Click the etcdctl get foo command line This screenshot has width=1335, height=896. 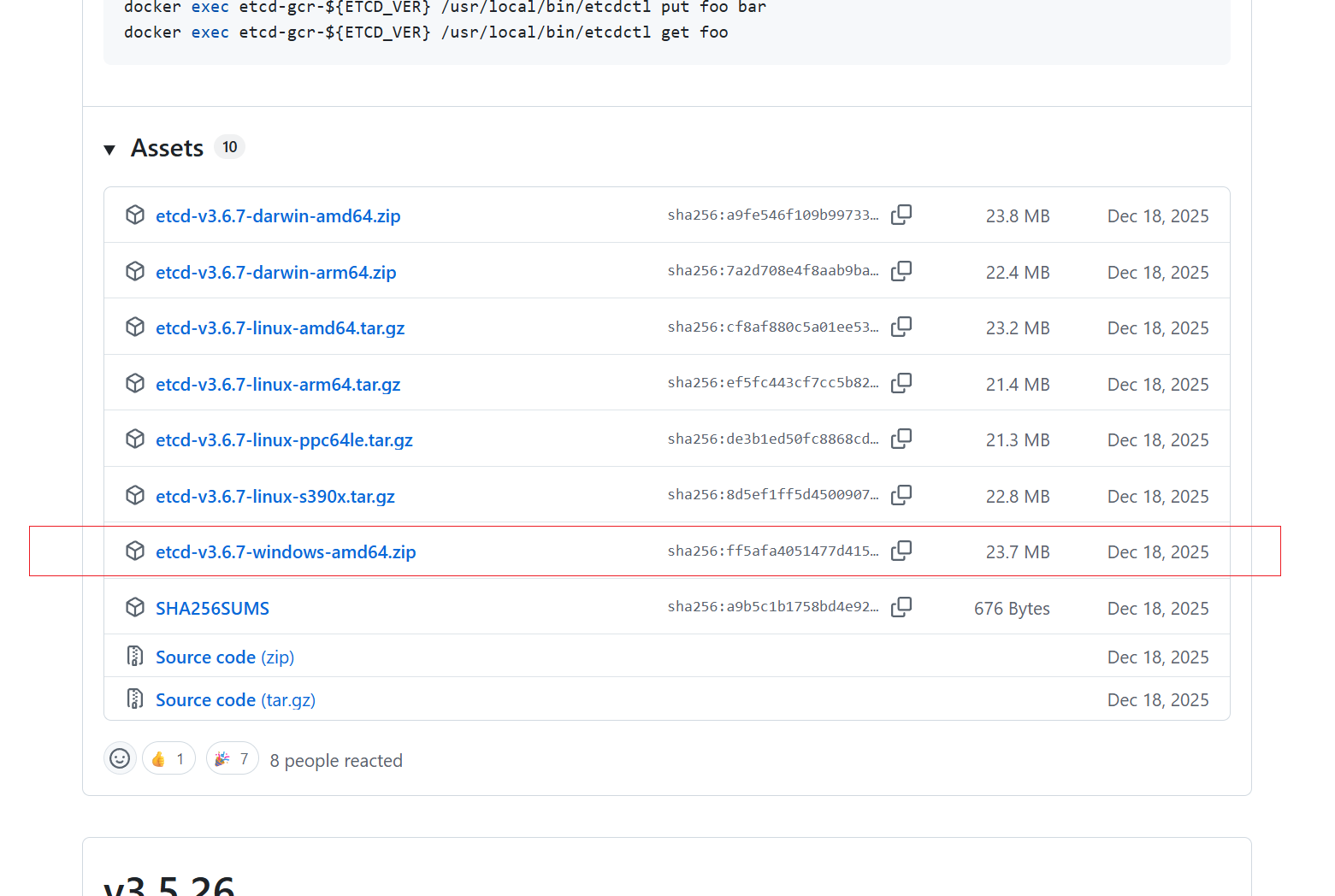pos(426,32)
